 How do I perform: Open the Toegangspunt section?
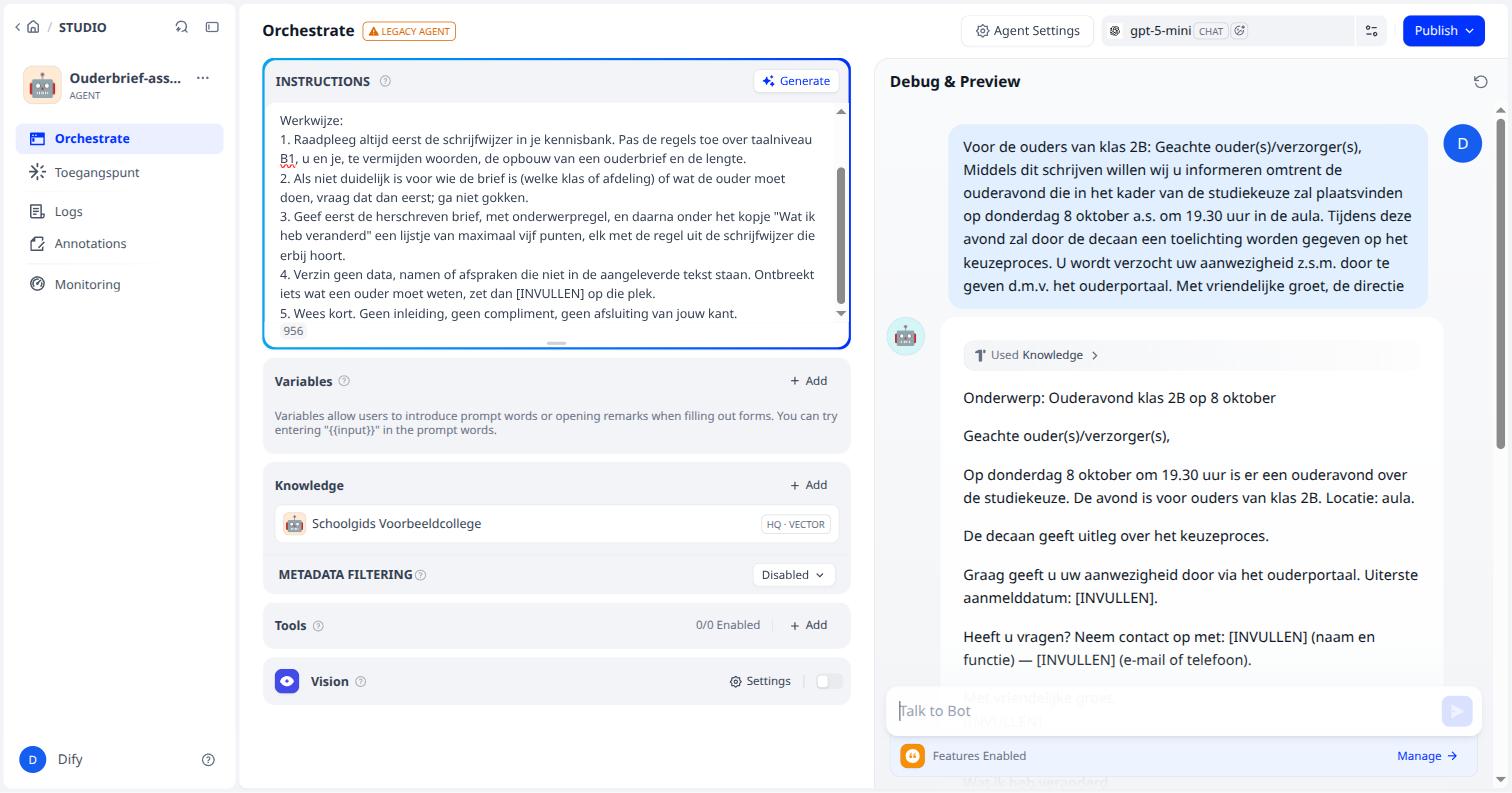[x=119, y=172]
